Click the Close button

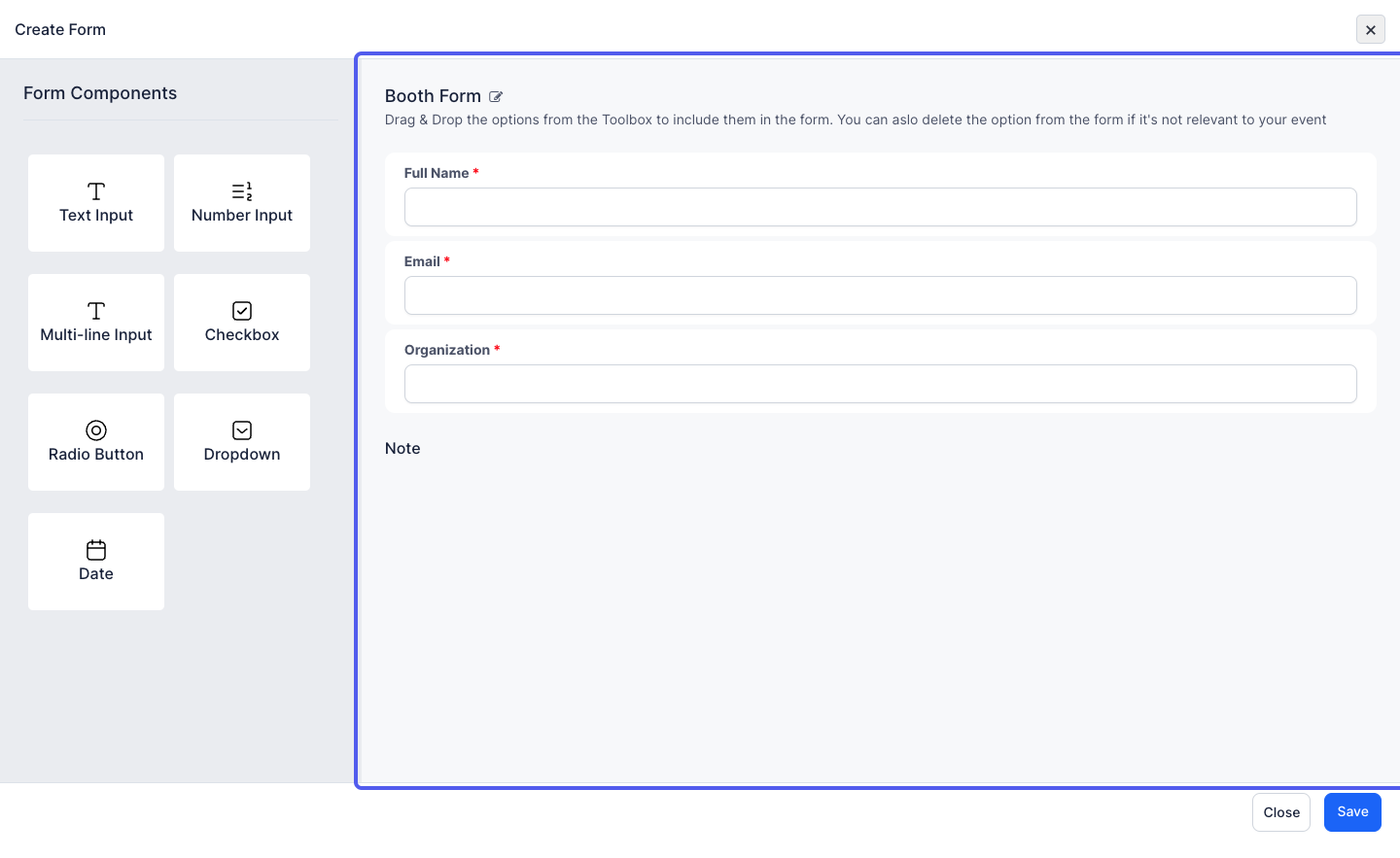(x=1281, y=812)
